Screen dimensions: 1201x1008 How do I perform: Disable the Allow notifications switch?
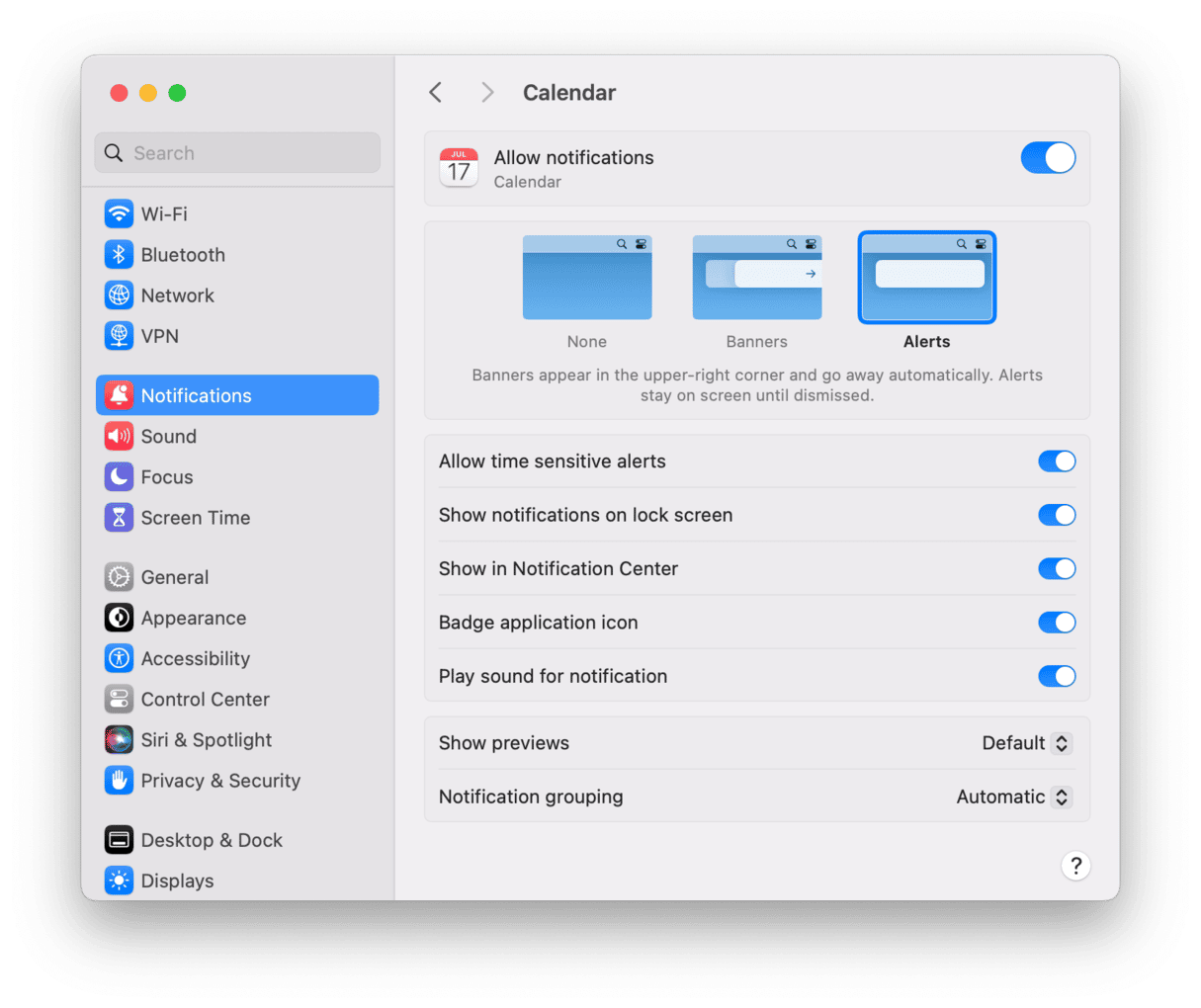coord(1048,158)
